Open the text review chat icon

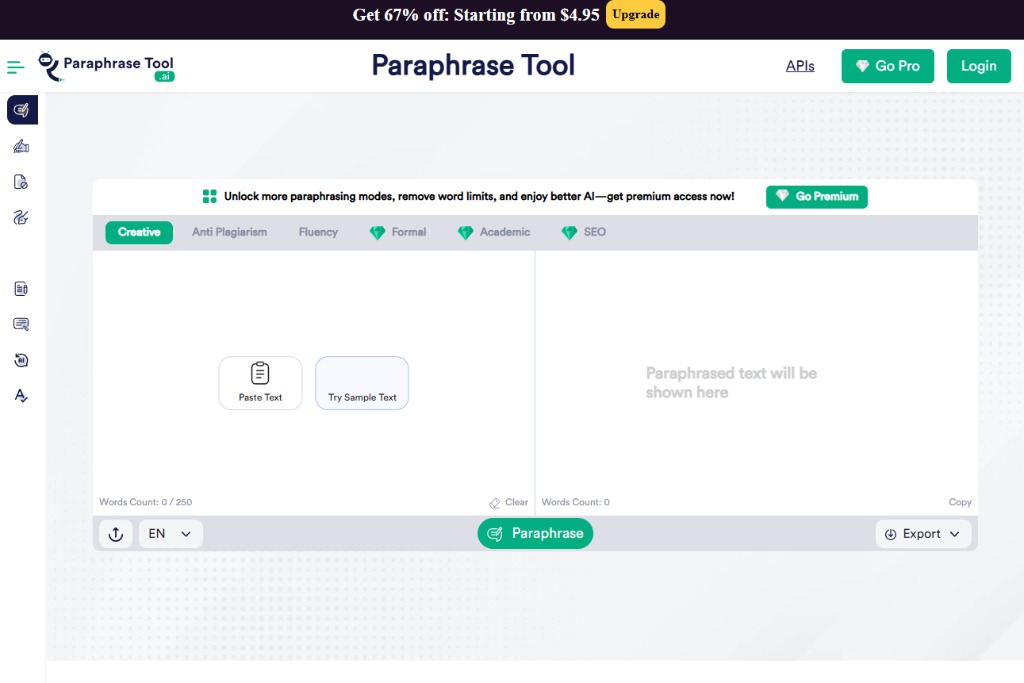20,324
